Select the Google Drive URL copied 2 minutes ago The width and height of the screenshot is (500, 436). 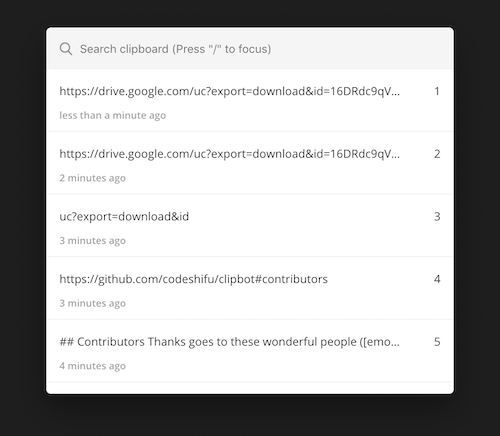(x=250, y=163)
